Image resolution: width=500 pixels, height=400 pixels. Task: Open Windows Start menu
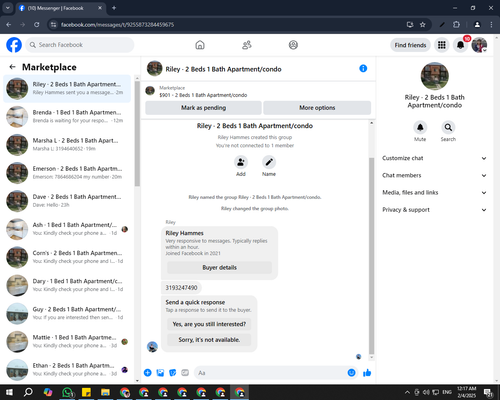(9, 392)
